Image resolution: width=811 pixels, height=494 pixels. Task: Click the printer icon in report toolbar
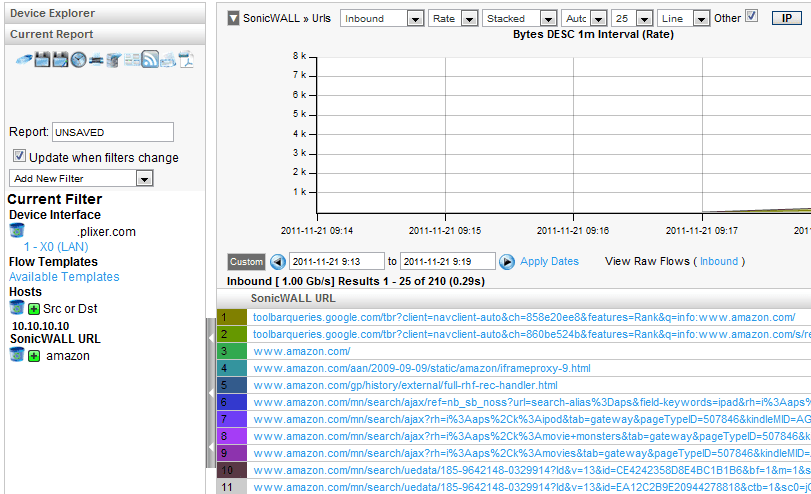(x=96, y=60)
